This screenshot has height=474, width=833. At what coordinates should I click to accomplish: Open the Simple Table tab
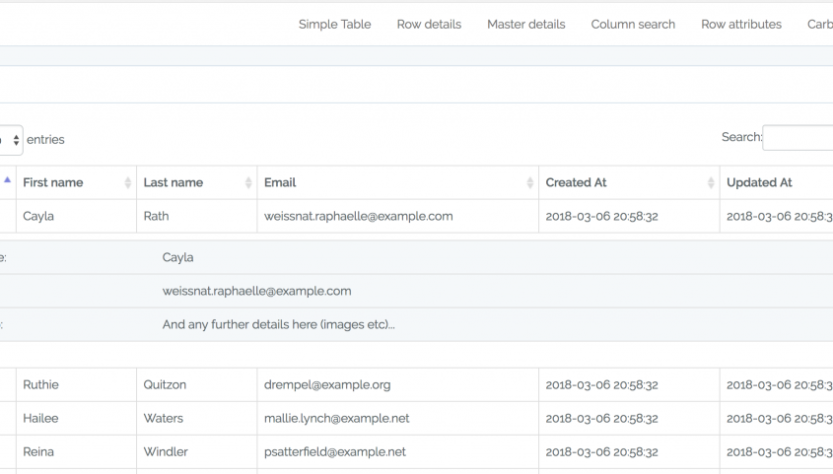click(x=335, y=24)
